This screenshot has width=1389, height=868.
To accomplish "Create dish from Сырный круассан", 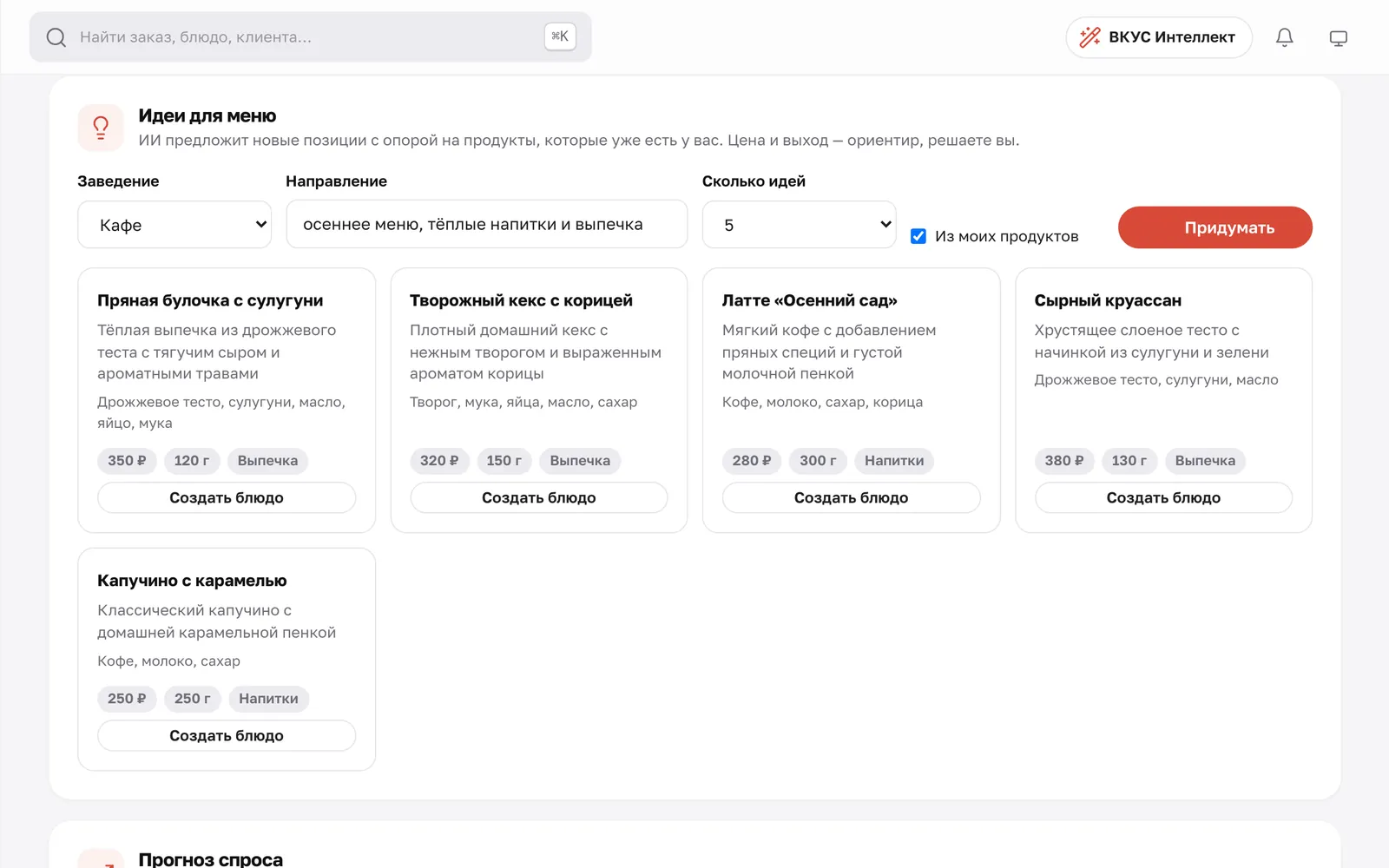I will 1163,497.
